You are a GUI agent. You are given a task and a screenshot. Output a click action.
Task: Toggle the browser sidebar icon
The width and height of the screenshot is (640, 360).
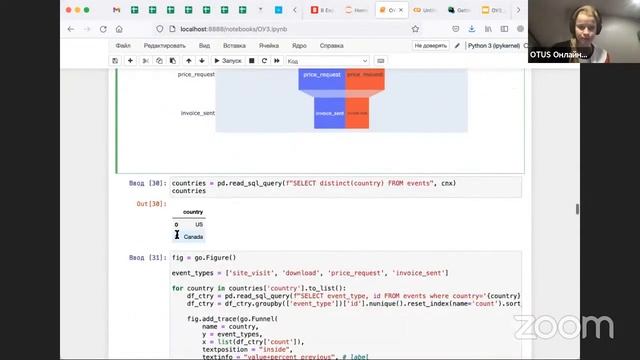point(504,29)
